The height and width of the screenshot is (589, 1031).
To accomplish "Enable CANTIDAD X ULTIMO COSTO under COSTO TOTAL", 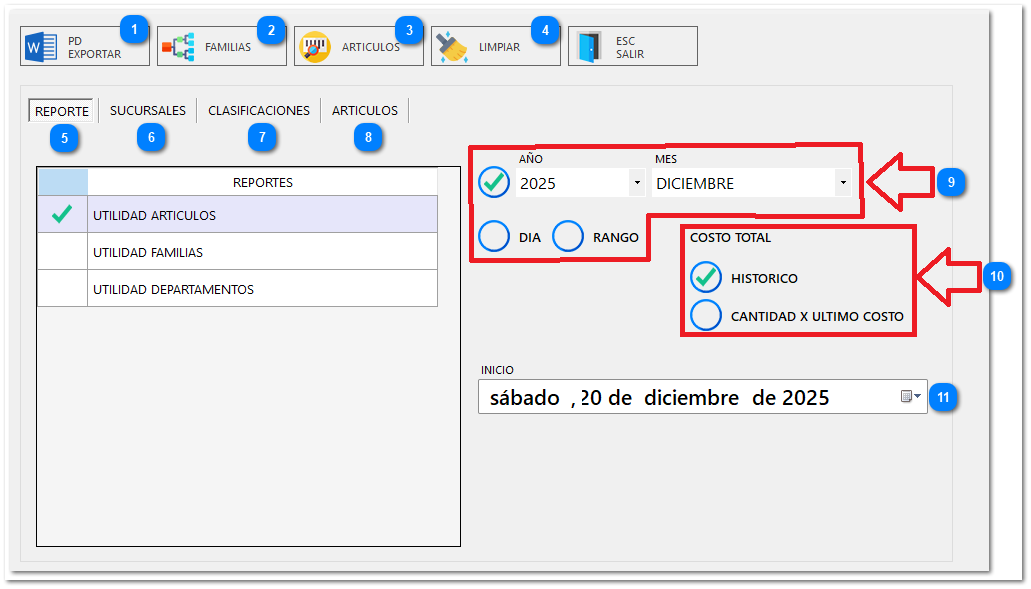I will click(x=707, y=315).
